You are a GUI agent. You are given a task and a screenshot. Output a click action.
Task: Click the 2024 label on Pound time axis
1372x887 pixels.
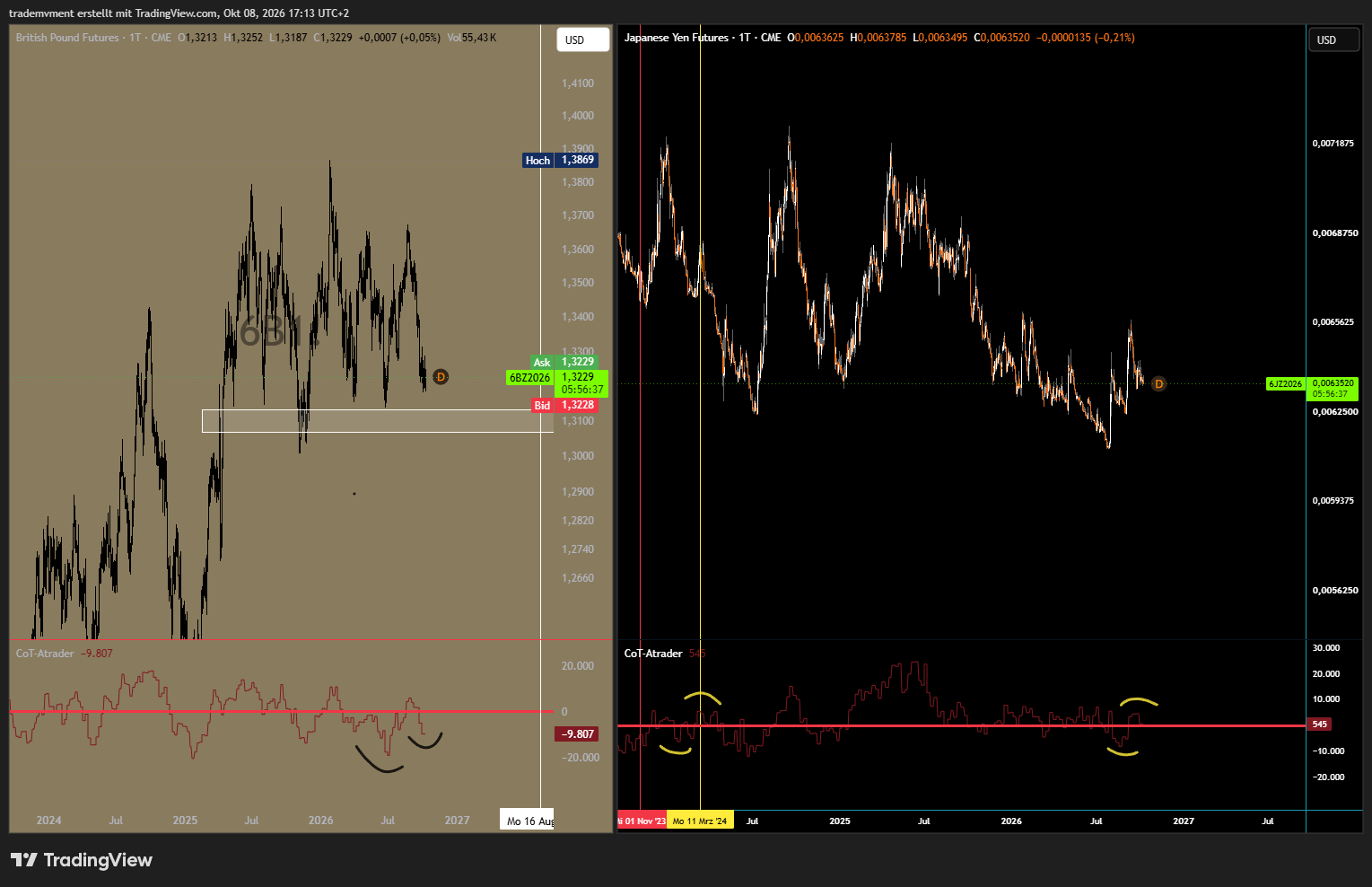(x=48, y=821)
